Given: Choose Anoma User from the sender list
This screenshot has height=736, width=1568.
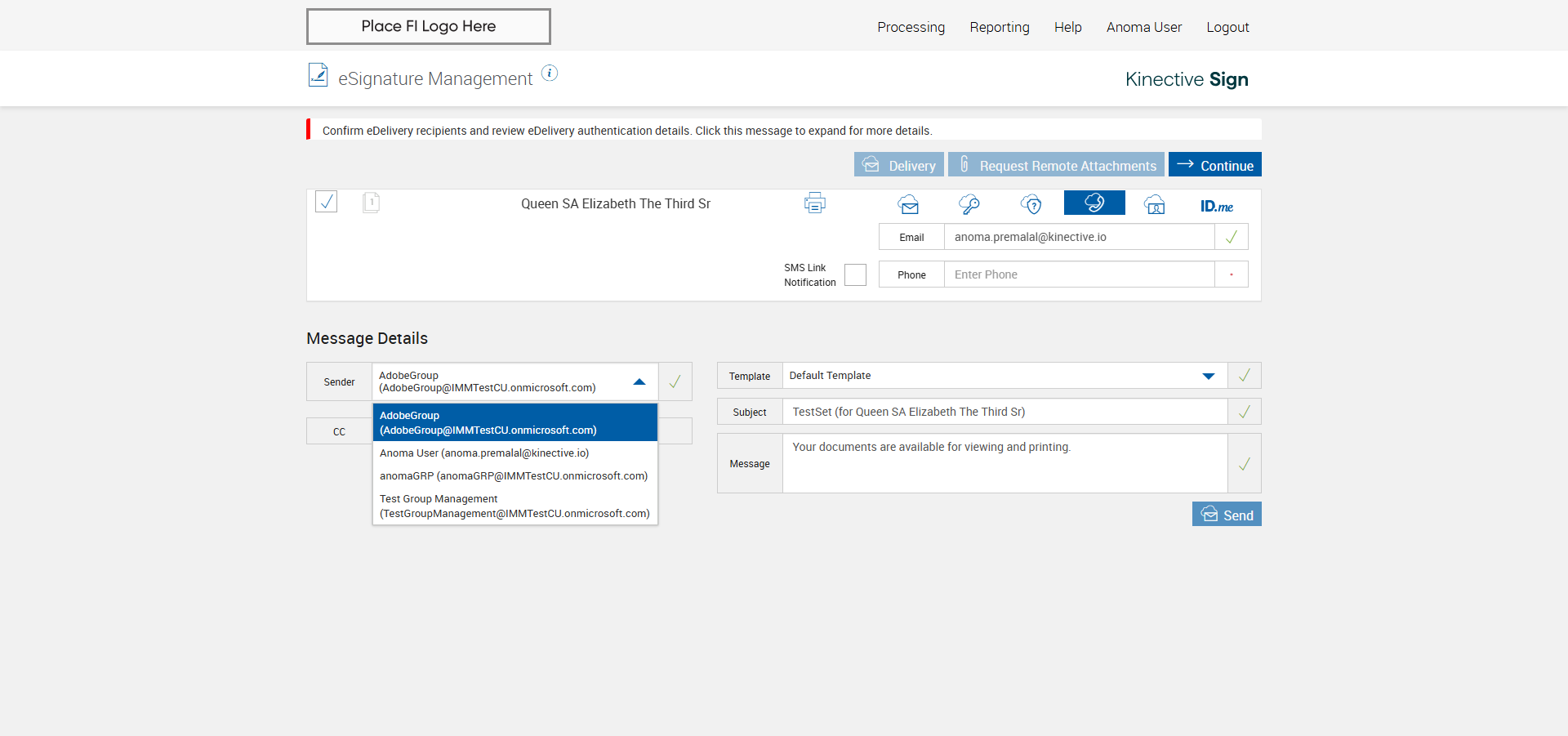Looking at the screenshot, I should 484,453.
